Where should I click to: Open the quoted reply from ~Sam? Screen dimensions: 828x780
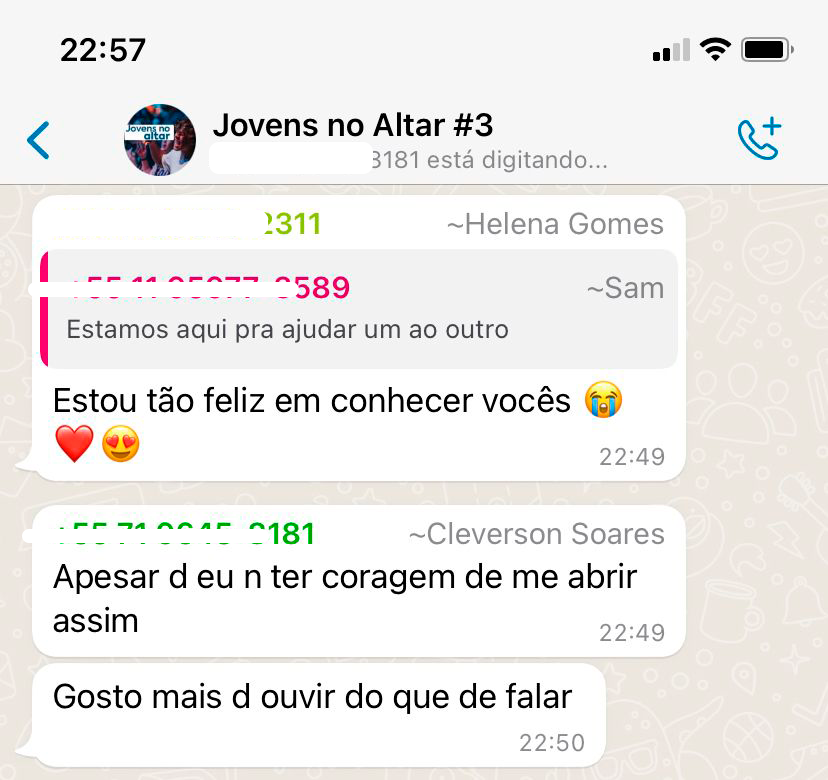click(359, 308)
